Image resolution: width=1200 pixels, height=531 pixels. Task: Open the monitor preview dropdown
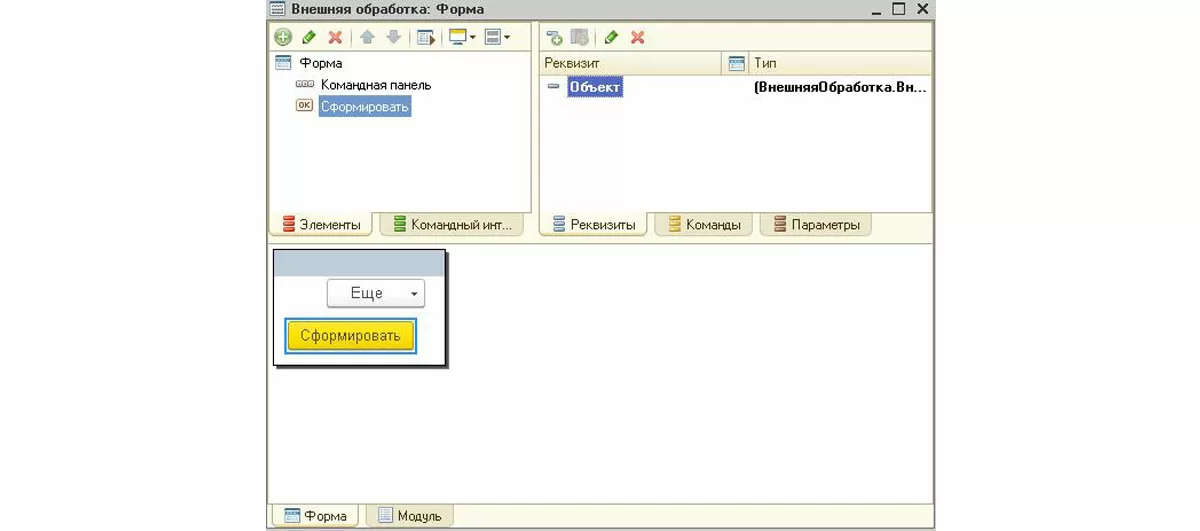[x=462, y=37]
